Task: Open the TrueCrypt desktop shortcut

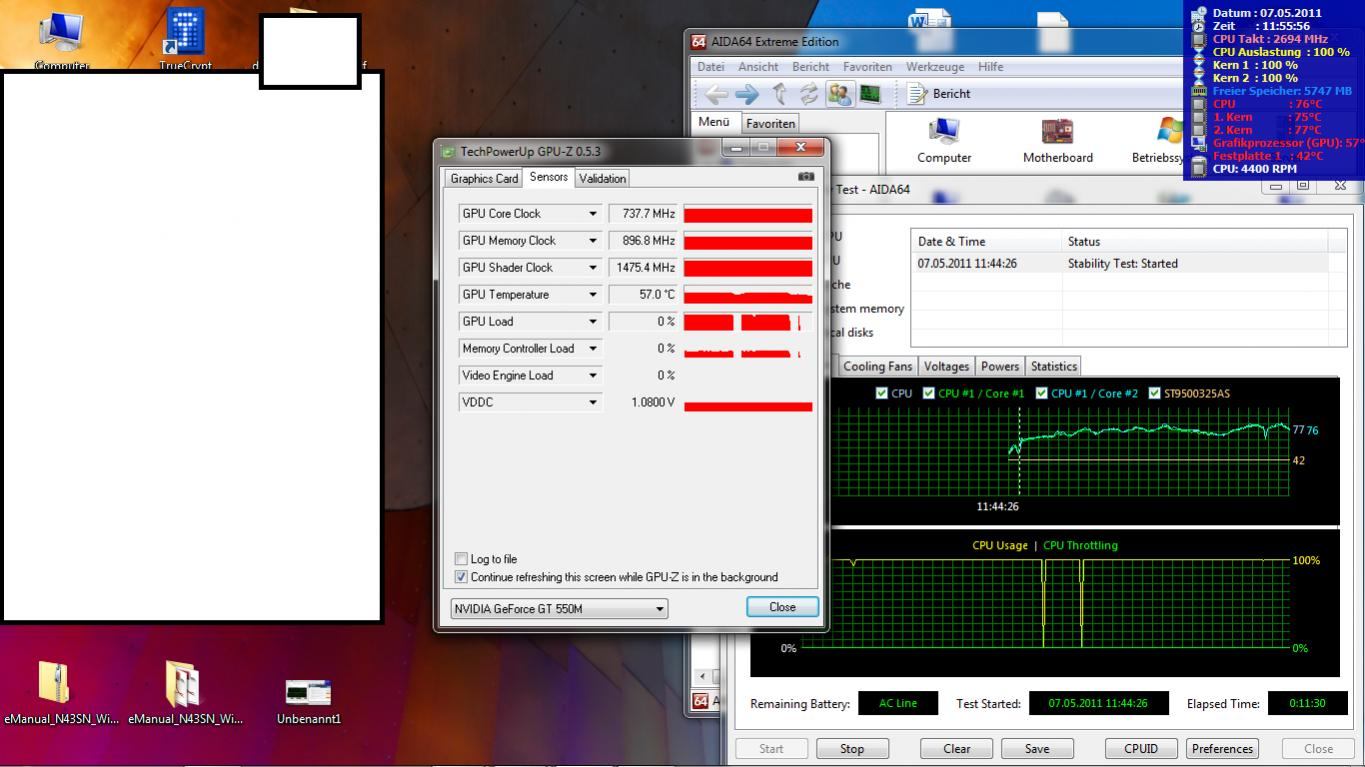Action: pos(186,30)
